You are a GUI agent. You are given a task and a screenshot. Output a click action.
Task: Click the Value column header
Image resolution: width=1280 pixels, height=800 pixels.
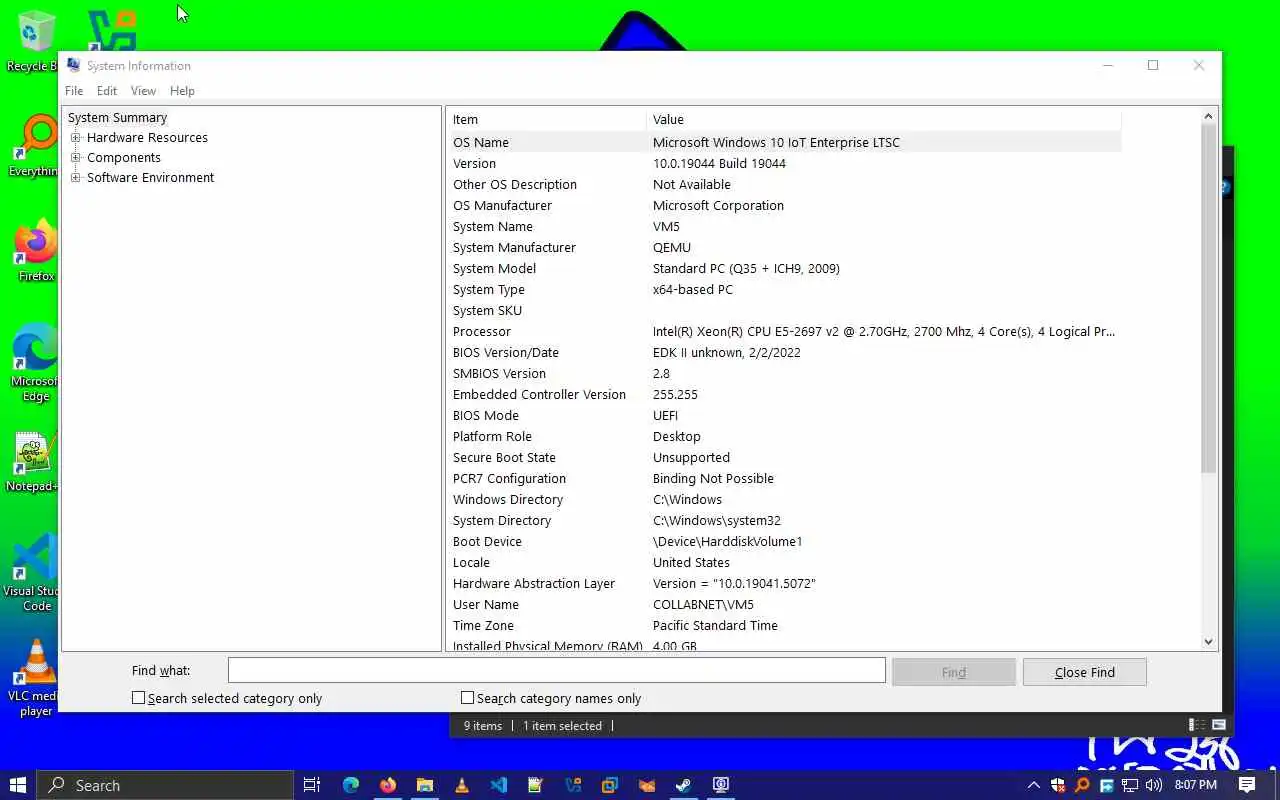(884, 119)
